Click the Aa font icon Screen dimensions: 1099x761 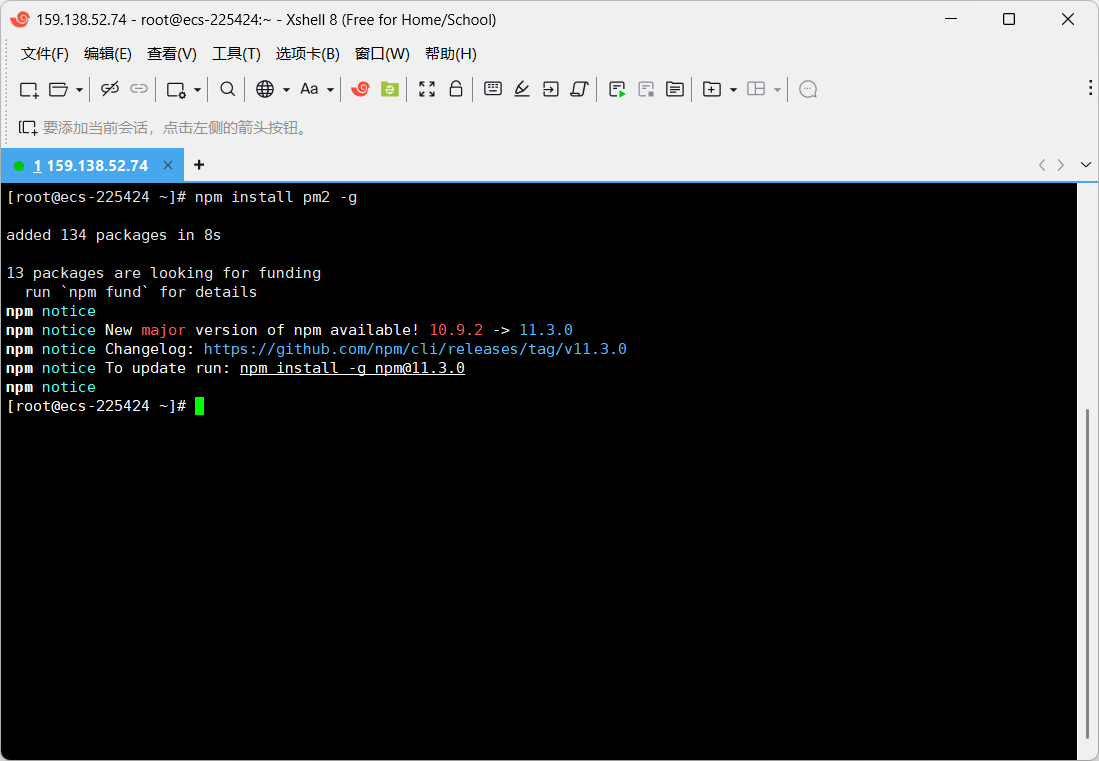[309, 89]
